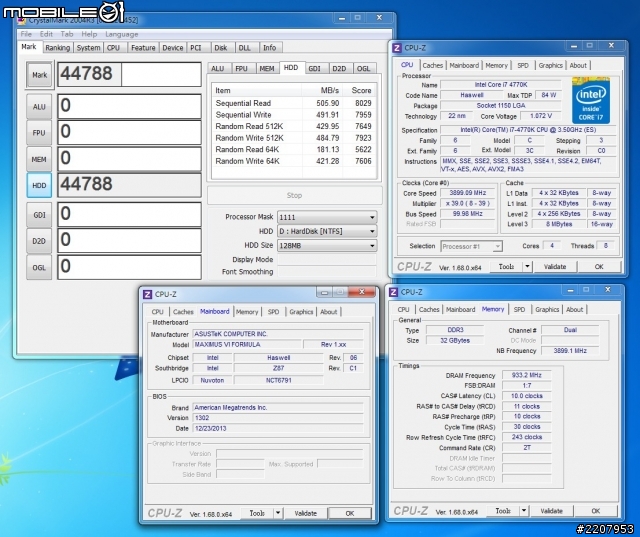
Task: Click the Core Speed 3899.09 MHz value
Action: point(468,193)
